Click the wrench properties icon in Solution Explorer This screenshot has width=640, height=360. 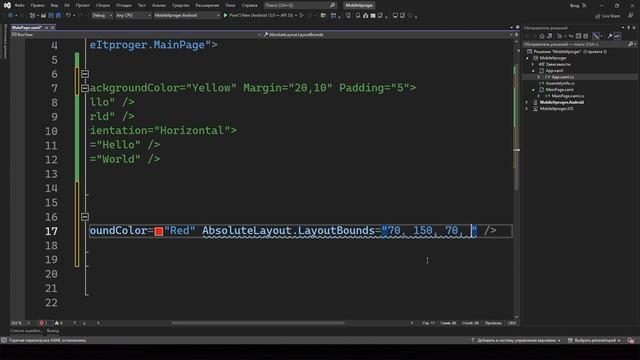click(x=610, y=36)
